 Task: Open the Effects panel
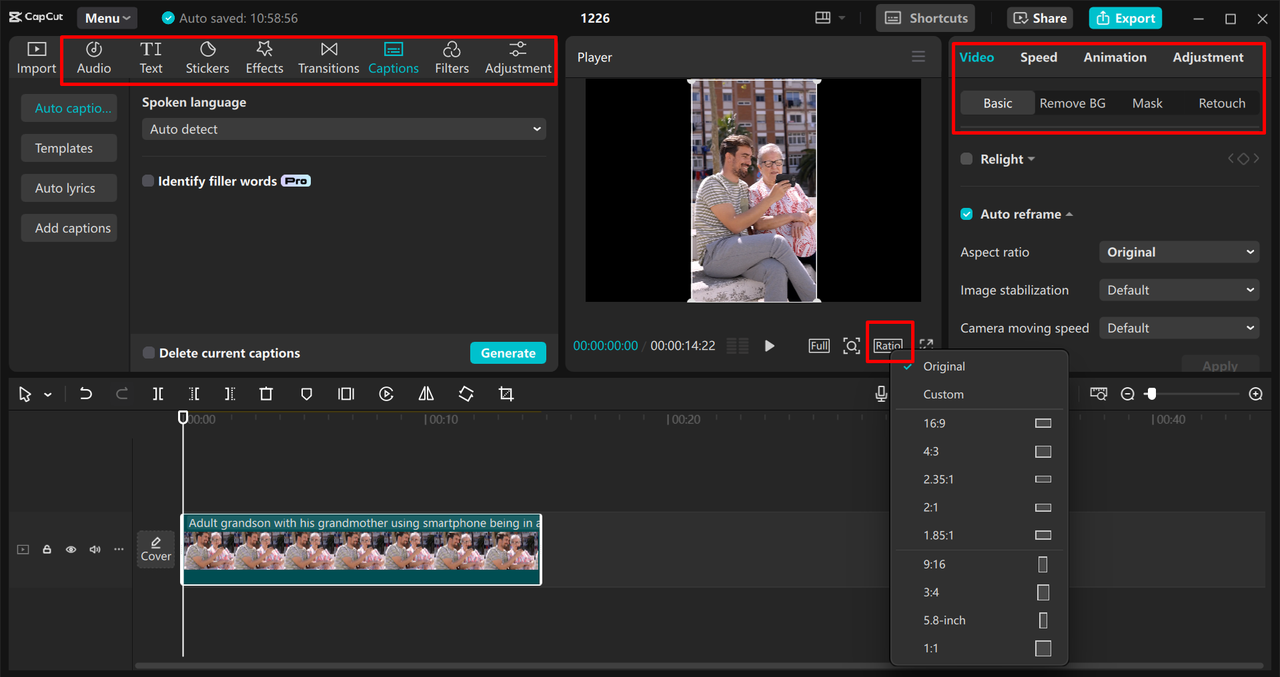264,58
